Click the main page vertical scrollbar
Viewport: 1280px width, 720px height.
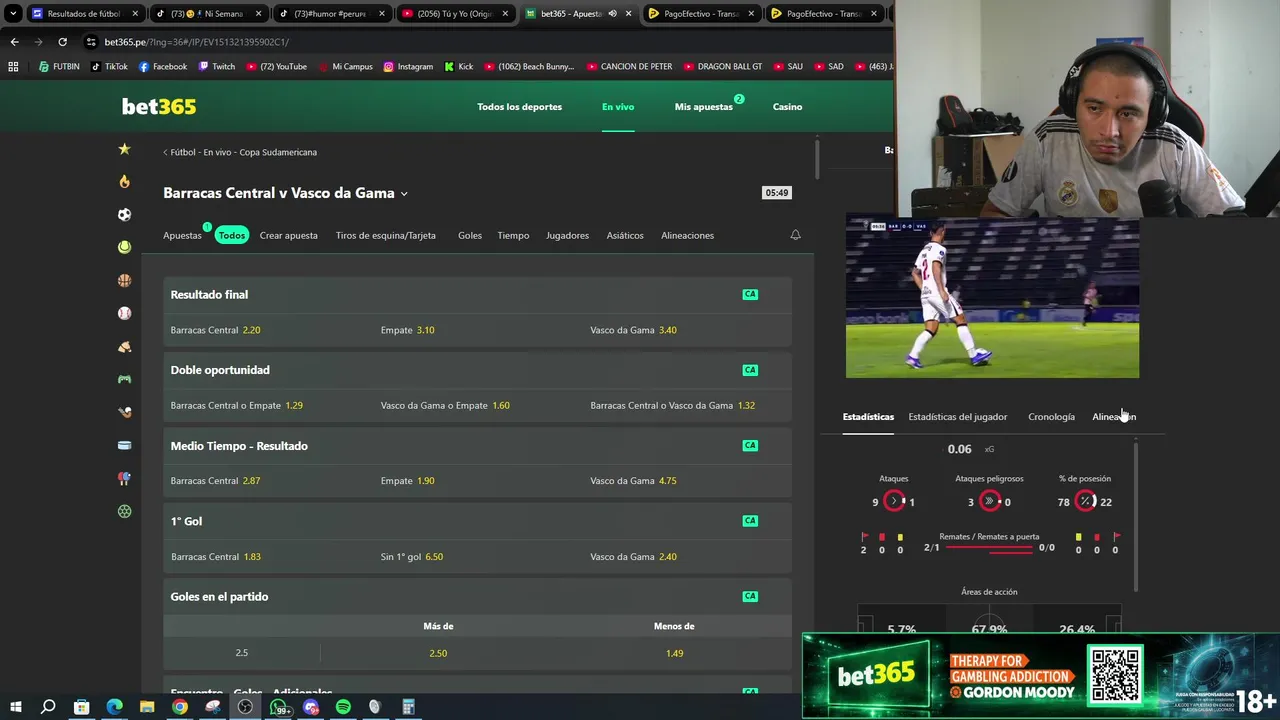[x=817, y=160]
